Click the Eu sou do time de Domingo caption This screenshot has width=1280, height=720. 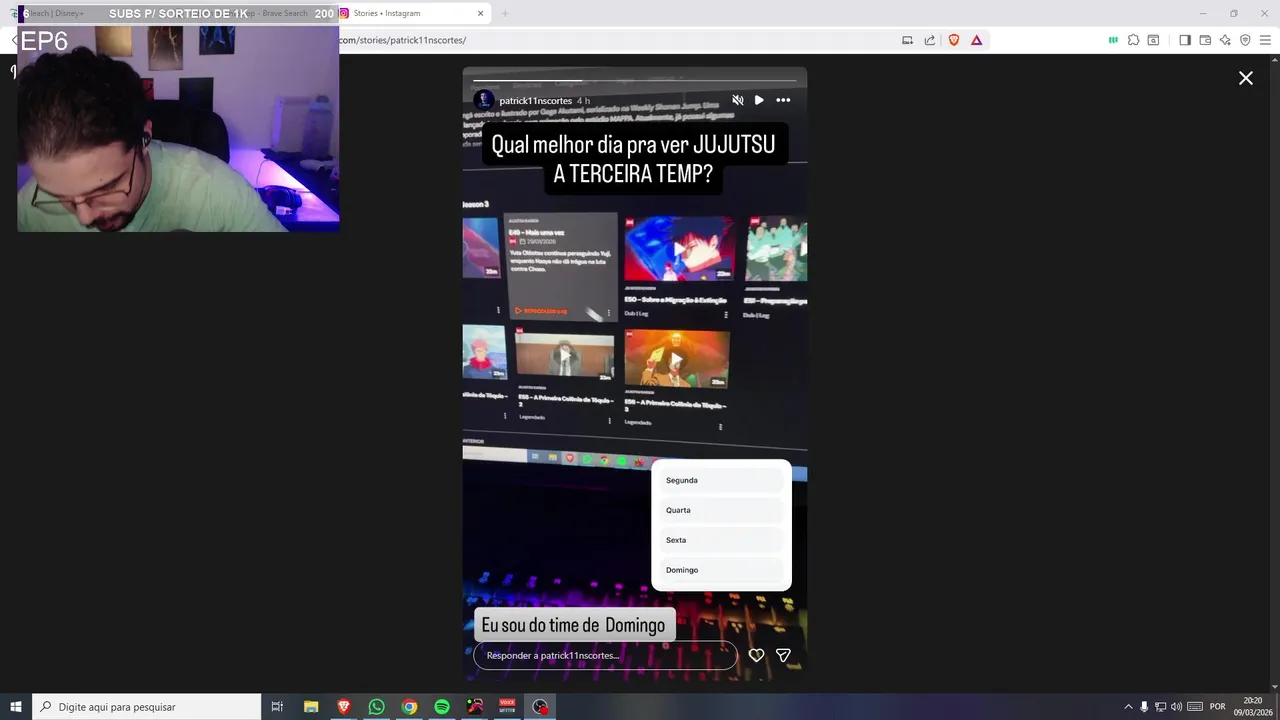574,625
